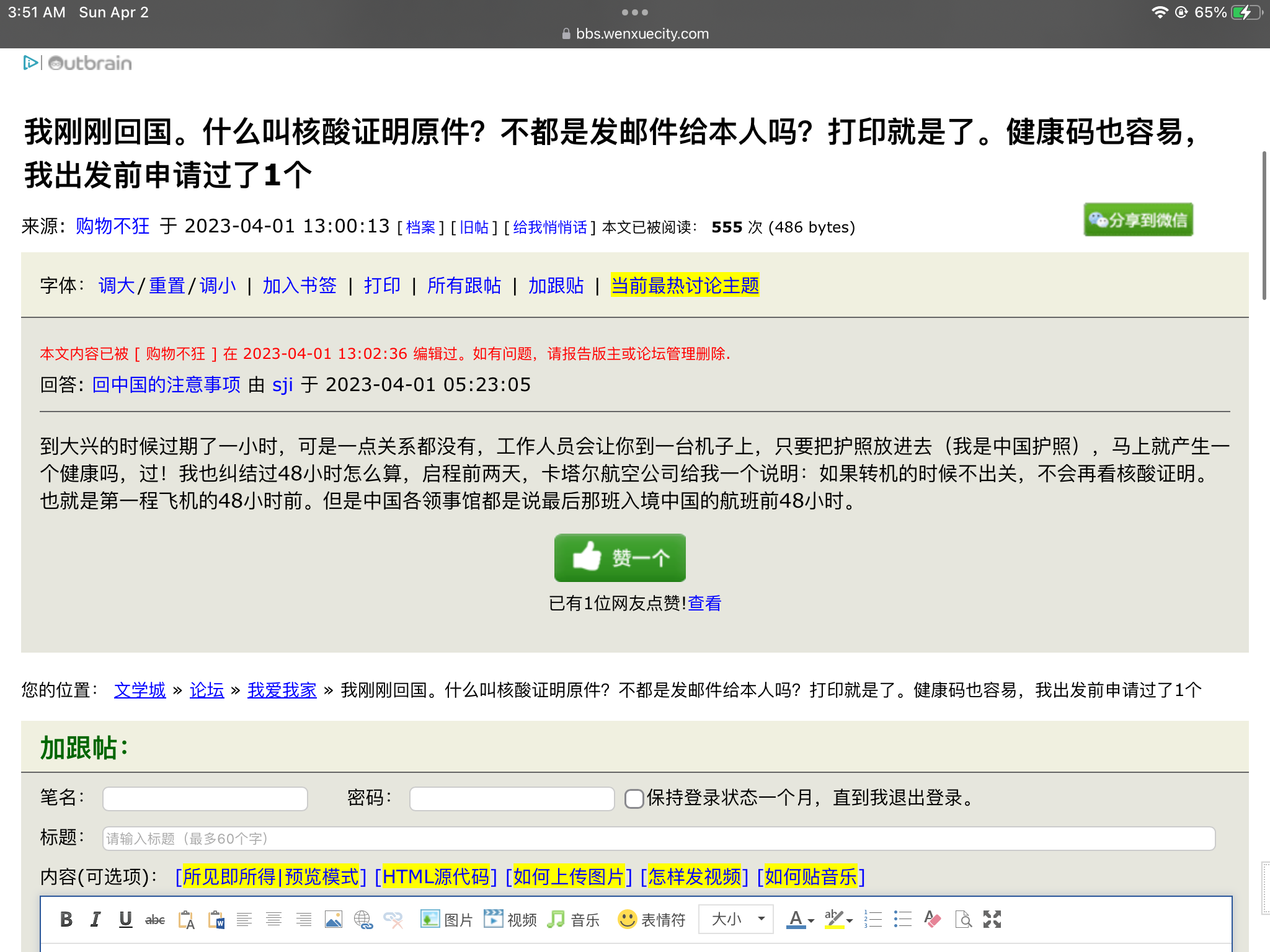This screenshot has height=952, width=1270.
Task: Toggle italic formatting in the editor
Action: point(95,919)
